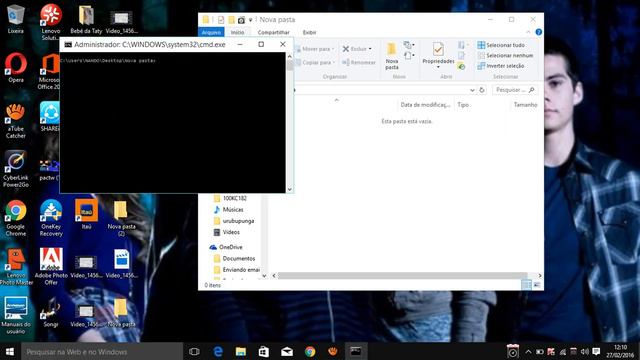The width and height of the screenshot is (640, 360).
Task: Select OneDrive in the navigation pane
Action: (226, 247)
